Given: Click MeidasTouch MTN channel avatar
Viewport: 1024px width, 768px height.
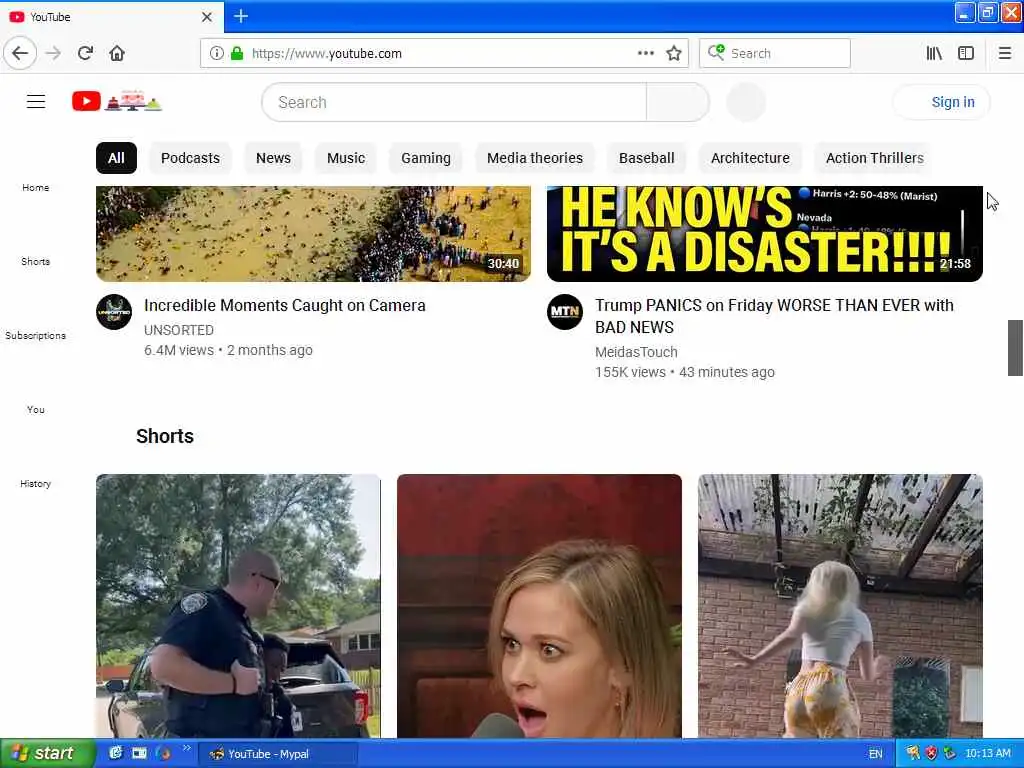Looking at the screenshot, I should click(565, 312).
